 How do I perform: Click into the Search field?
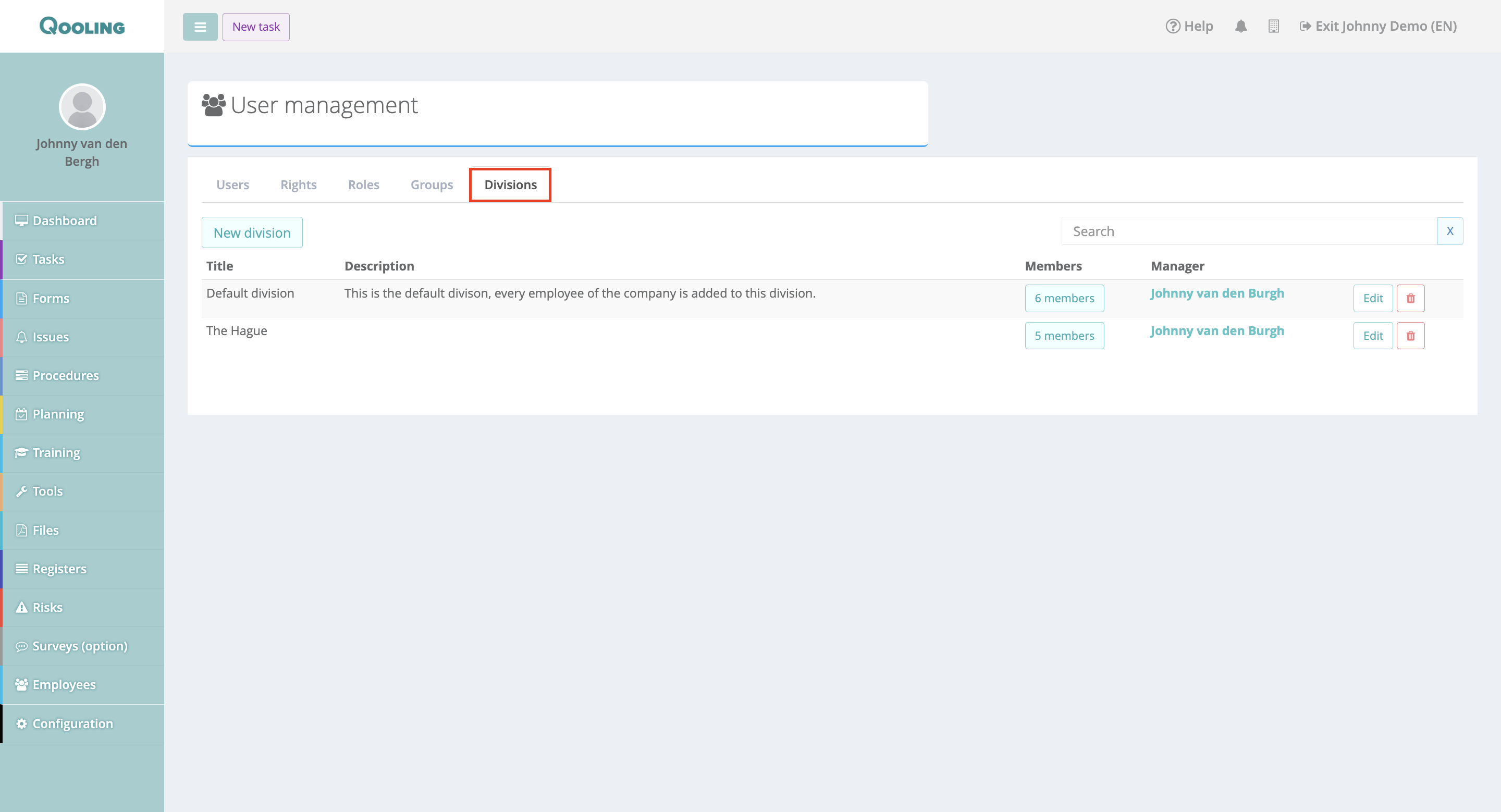[1249, 231]
